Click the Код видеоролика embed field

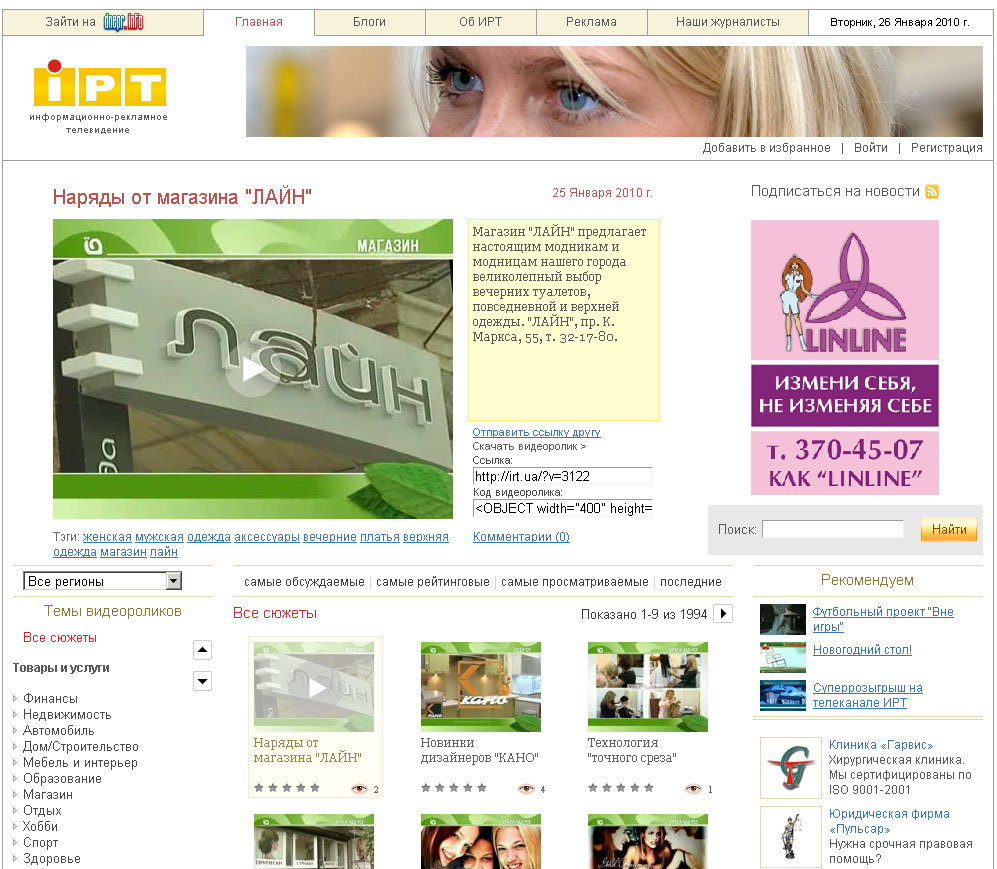[563, 508]
